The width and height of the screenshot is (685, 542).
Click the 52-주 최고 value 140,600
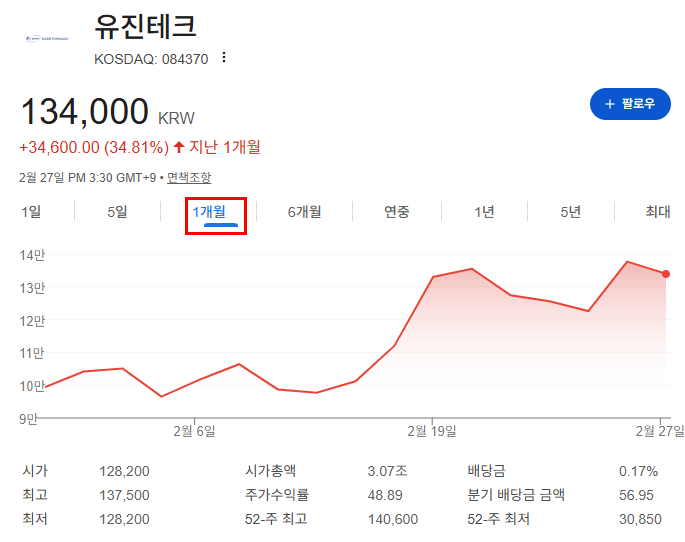pyautogui.click(x=393, y=519)
